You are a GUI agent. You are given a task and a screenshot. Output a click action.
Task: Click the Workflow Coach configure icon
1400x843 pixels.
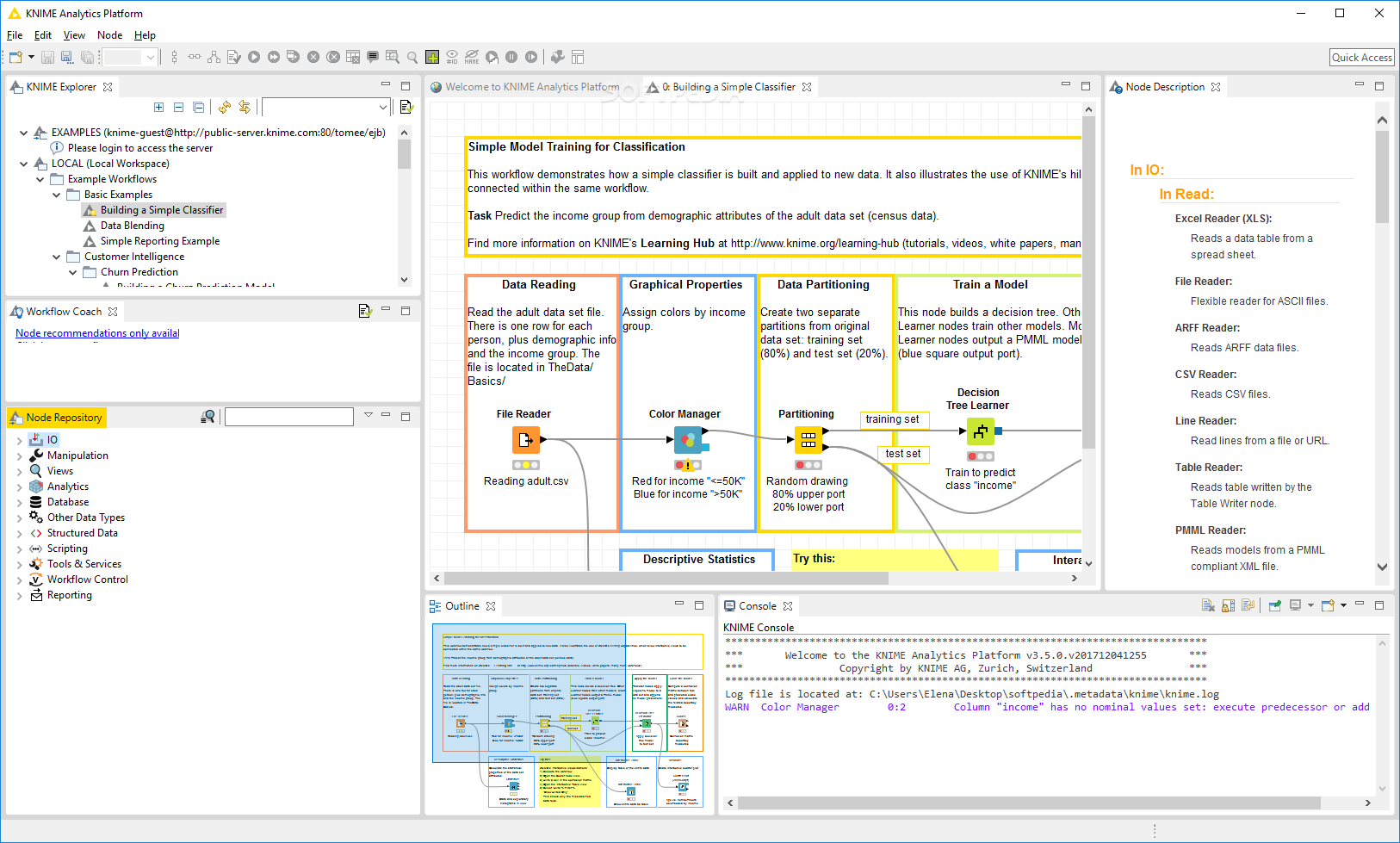(364, 311)
